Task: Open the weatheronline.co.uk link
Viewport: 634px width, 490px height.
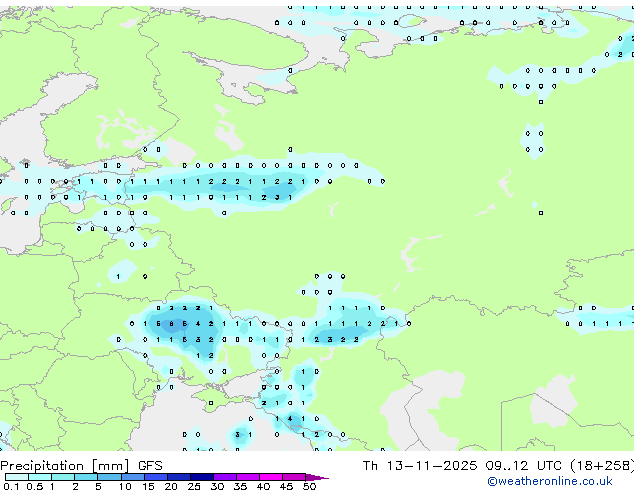Action: tap(550, 481)
